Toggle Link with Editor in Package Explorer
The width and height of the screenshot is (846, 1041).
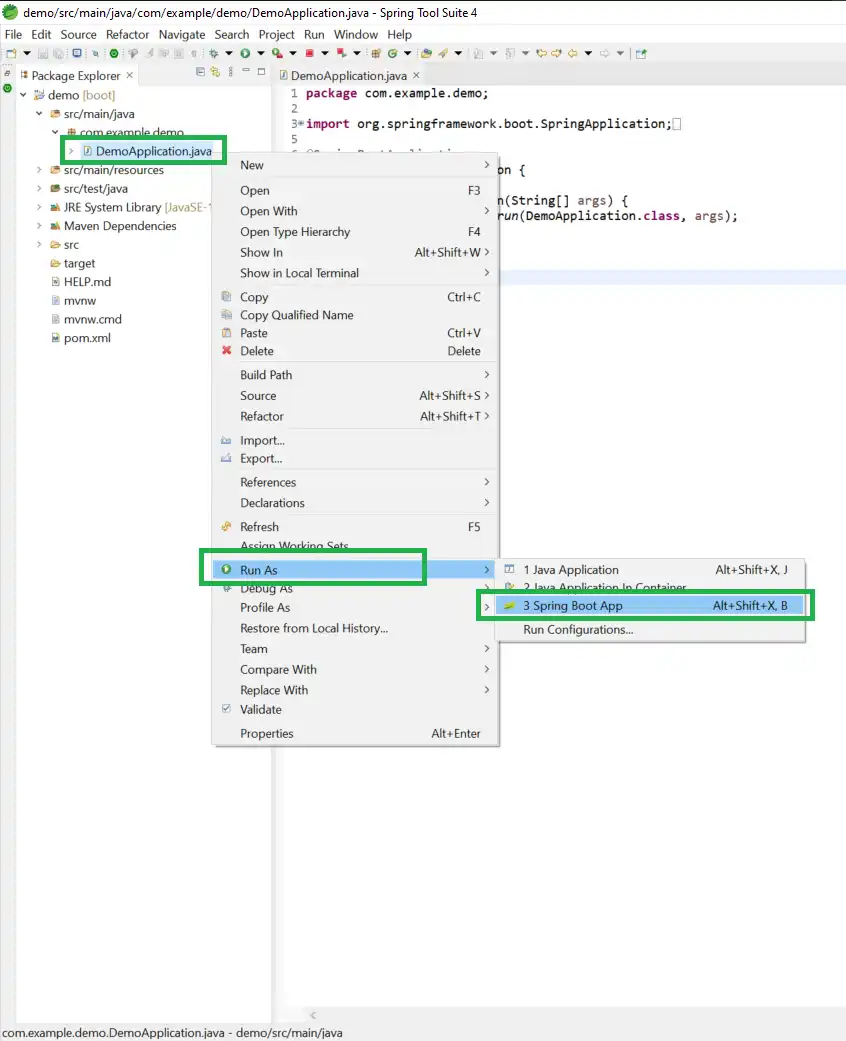214,72
